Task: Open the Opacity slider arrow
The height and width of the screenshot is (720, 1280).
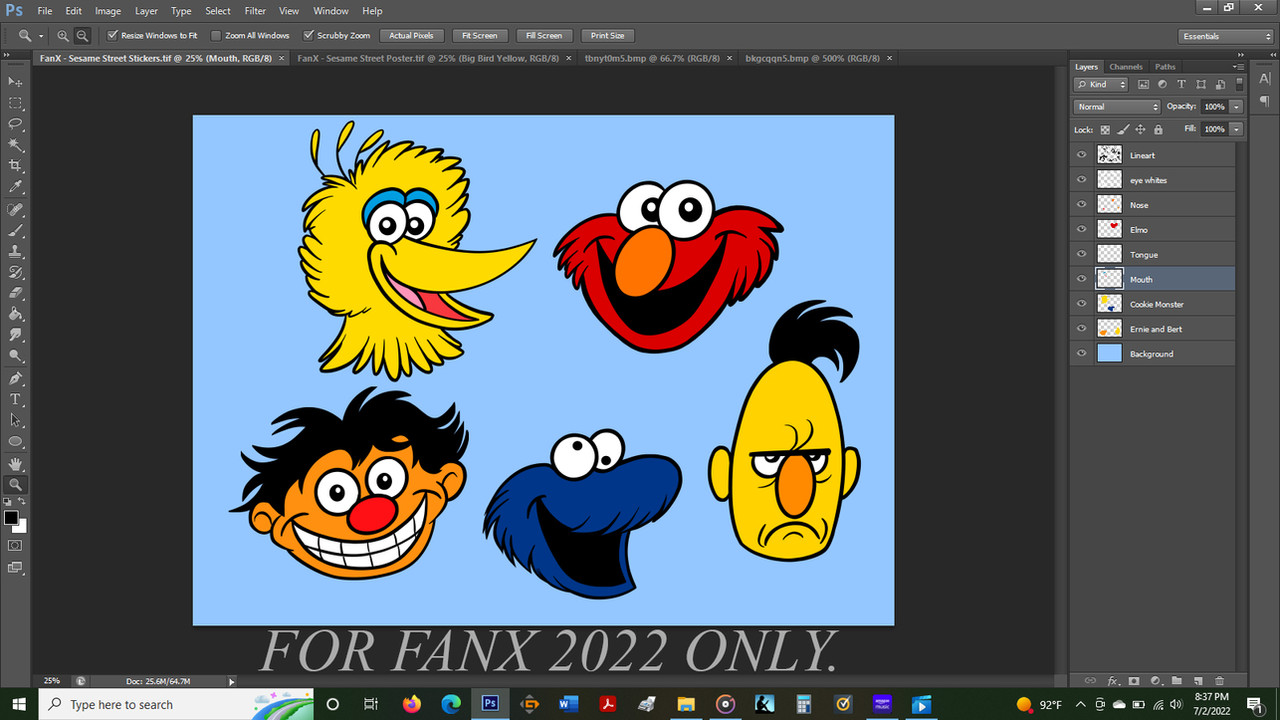Action: coord(1237,107)
